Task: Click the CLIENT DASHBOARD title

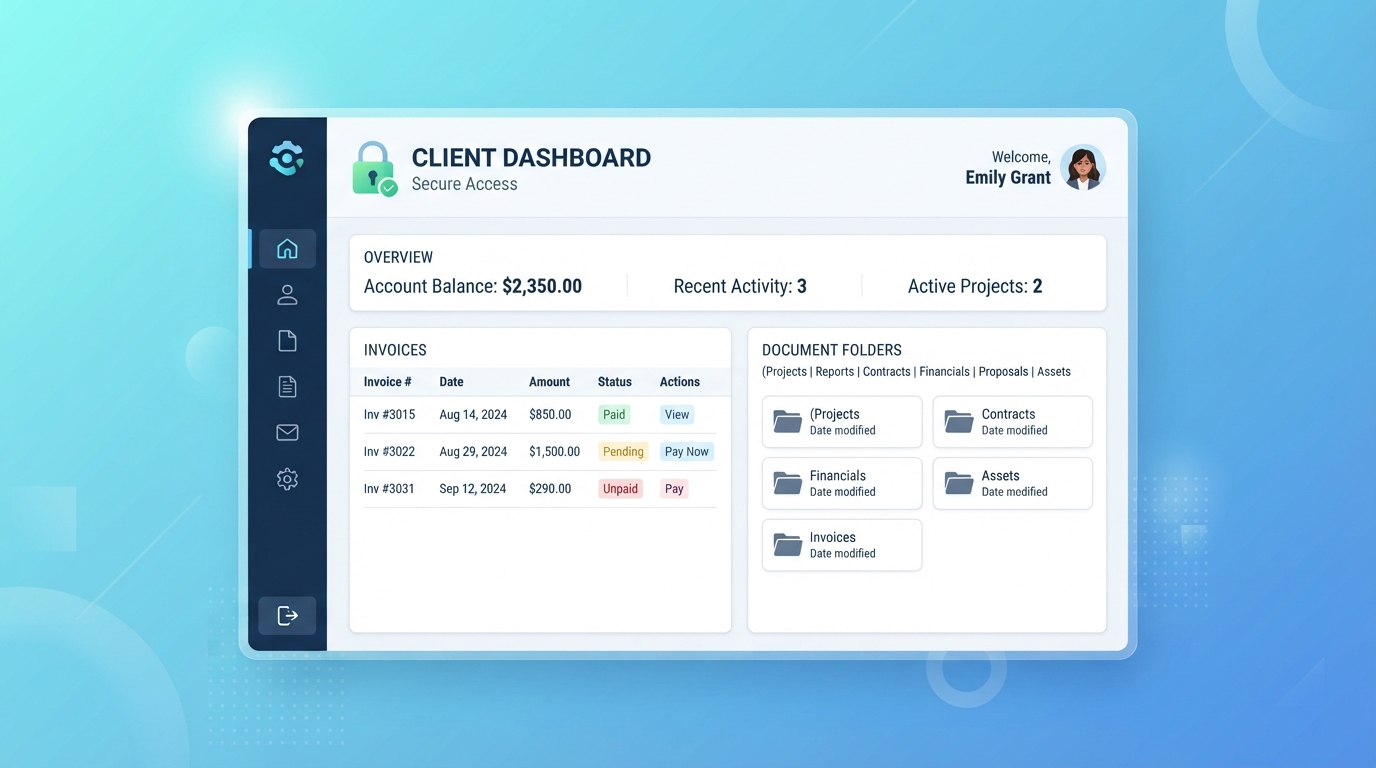Action: [531, 158]
